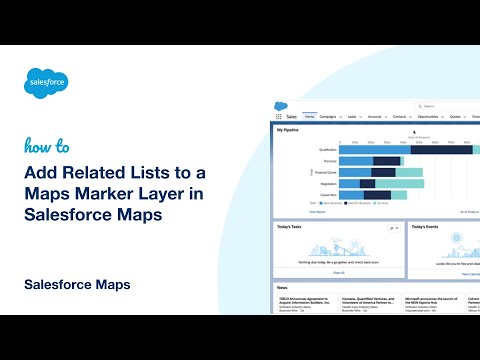
Task: Click the Sales app name
Action: click(291, 117)
